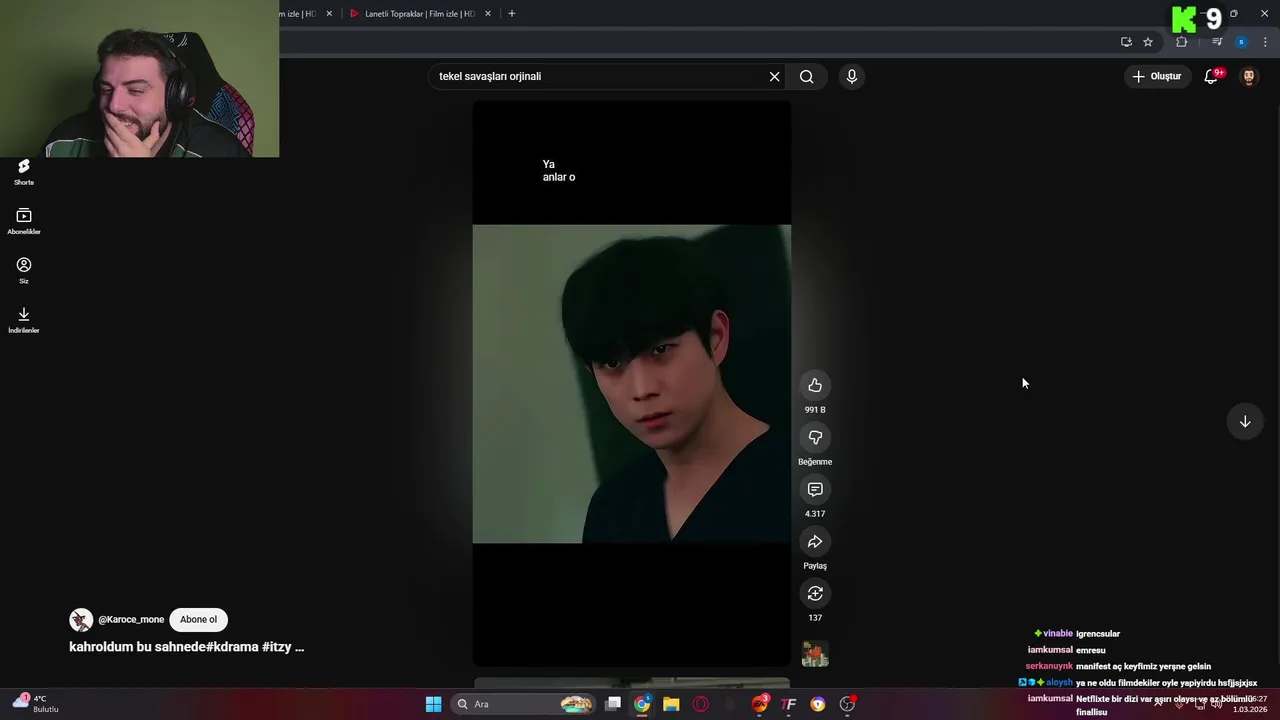Viewport: 1280px width, 720px height.
Task: Open the Oluştur create menu
Action: pos(1157,77)
